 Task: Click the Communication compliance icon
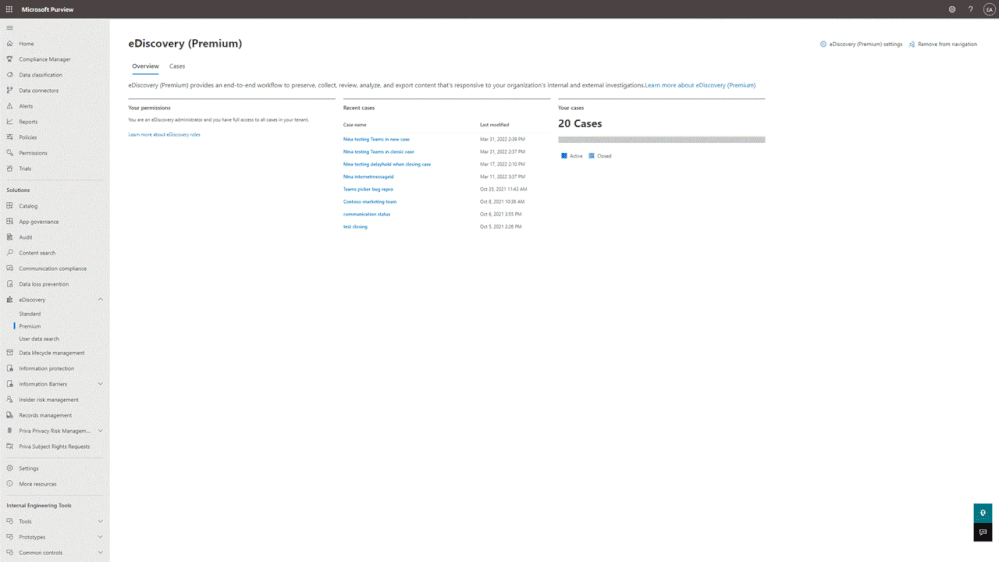coord(10,268)
